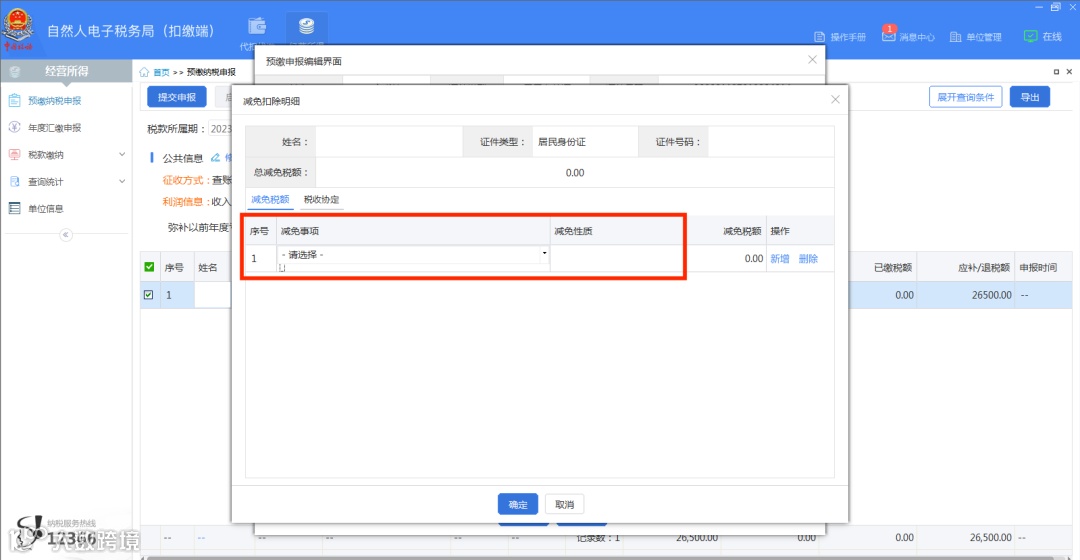Click the 确定 button
Screen dimensions: 1080x560
coord(518,504)
